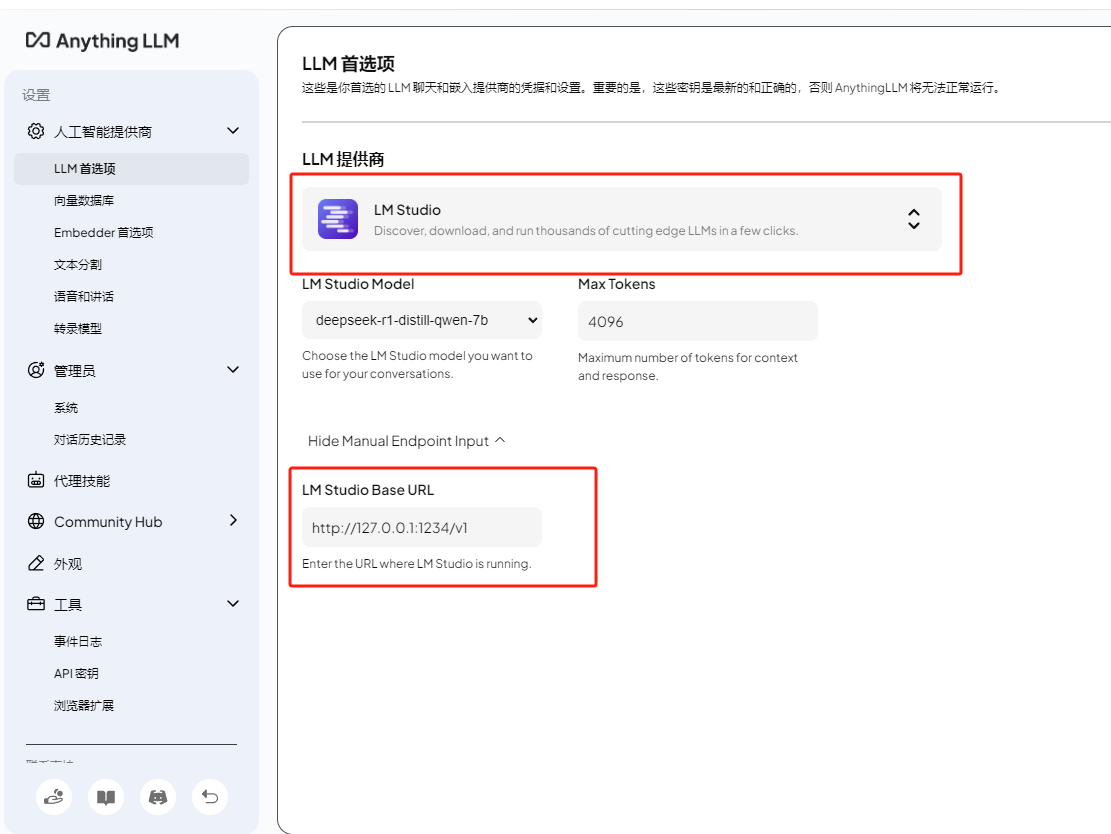Click the Anything LLM logo
Viewport: 1111px width, 834px height.
[x=102, y=41]
